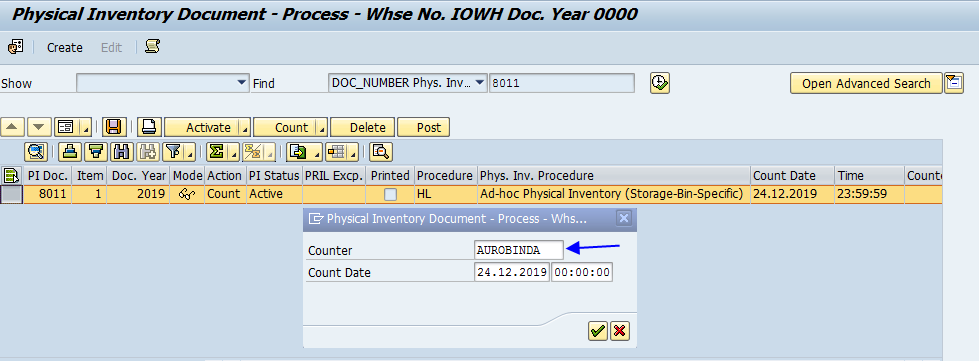Screen dimensions: 979x361
Task: Click the PI Status column header
Action: pyautogui.click(x=274, y=176)
